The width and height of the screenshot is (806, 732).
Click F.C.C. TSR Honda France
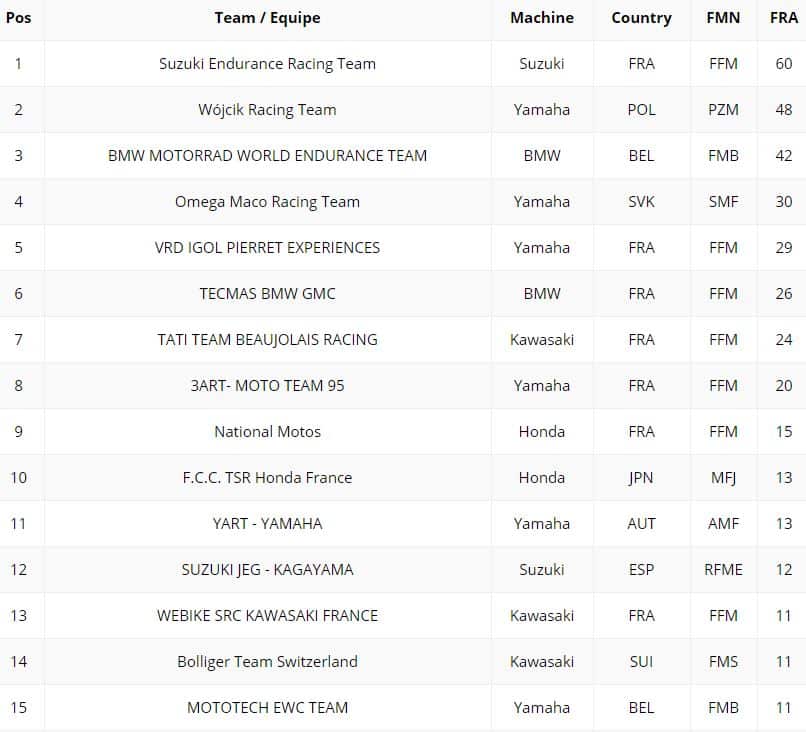tap(267, 478)
